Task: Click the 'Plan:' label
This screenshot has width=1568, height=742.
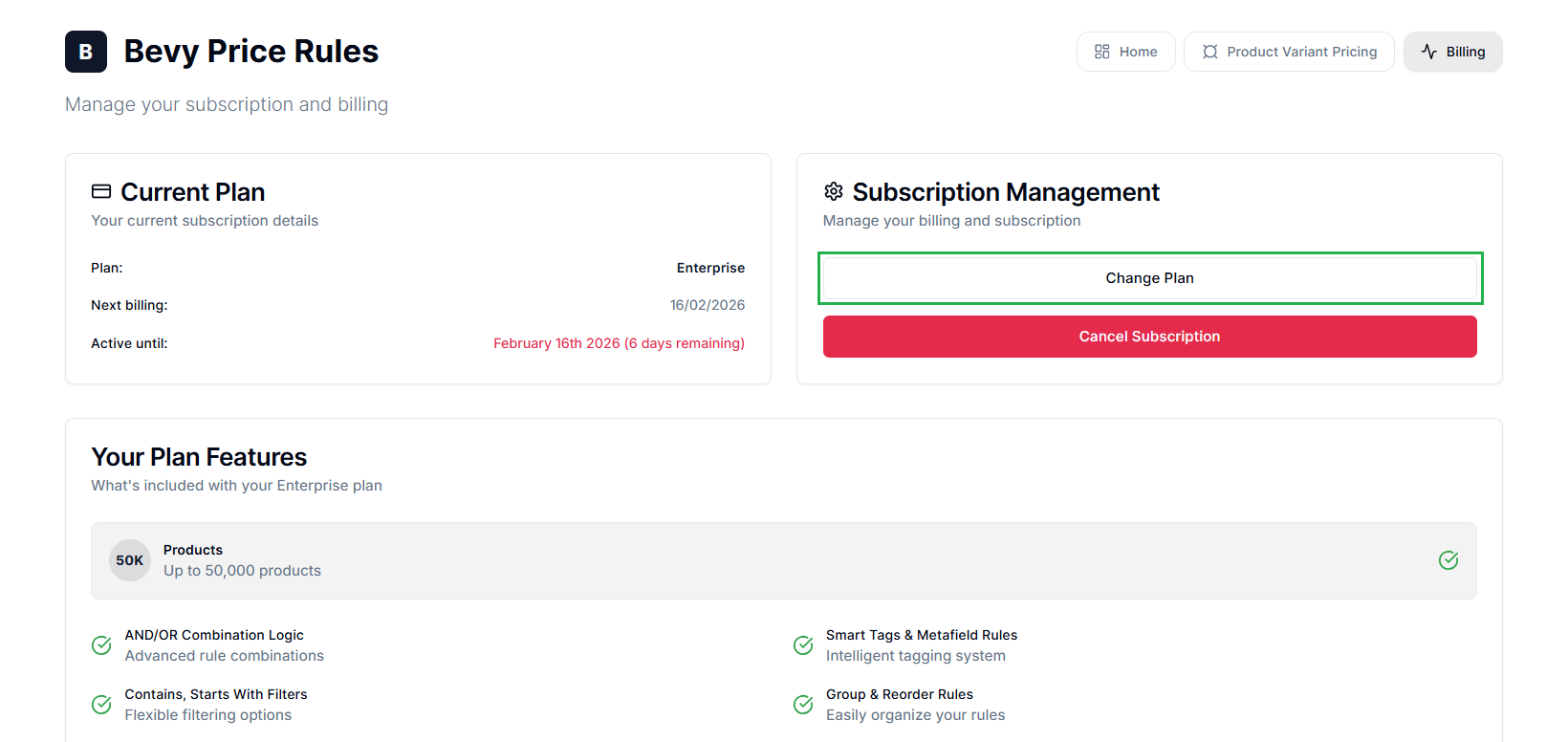Action: click(107, 268)
